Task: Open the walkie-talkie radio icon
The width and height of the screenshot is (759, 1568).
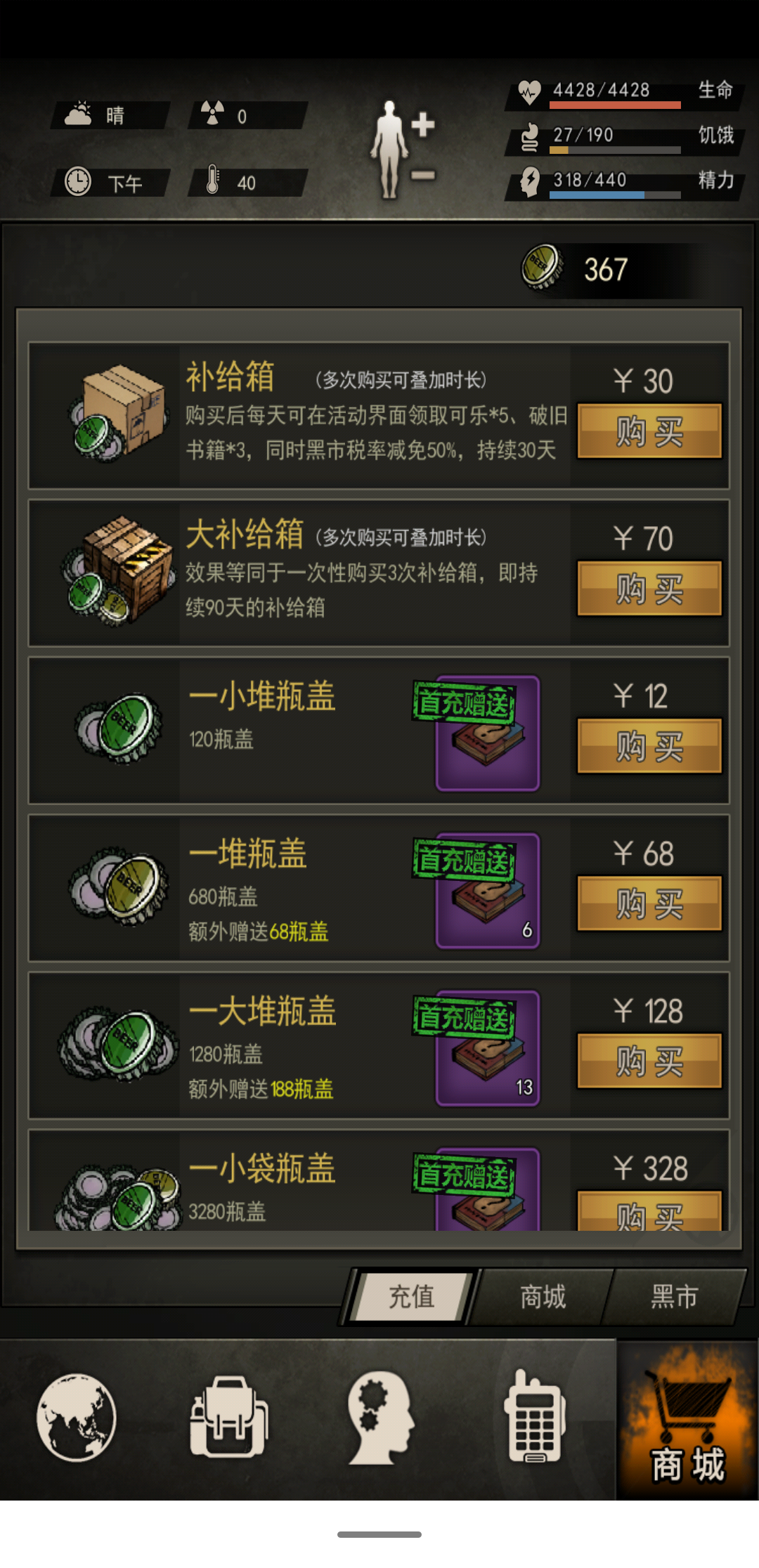Action: coord(534,1416)
